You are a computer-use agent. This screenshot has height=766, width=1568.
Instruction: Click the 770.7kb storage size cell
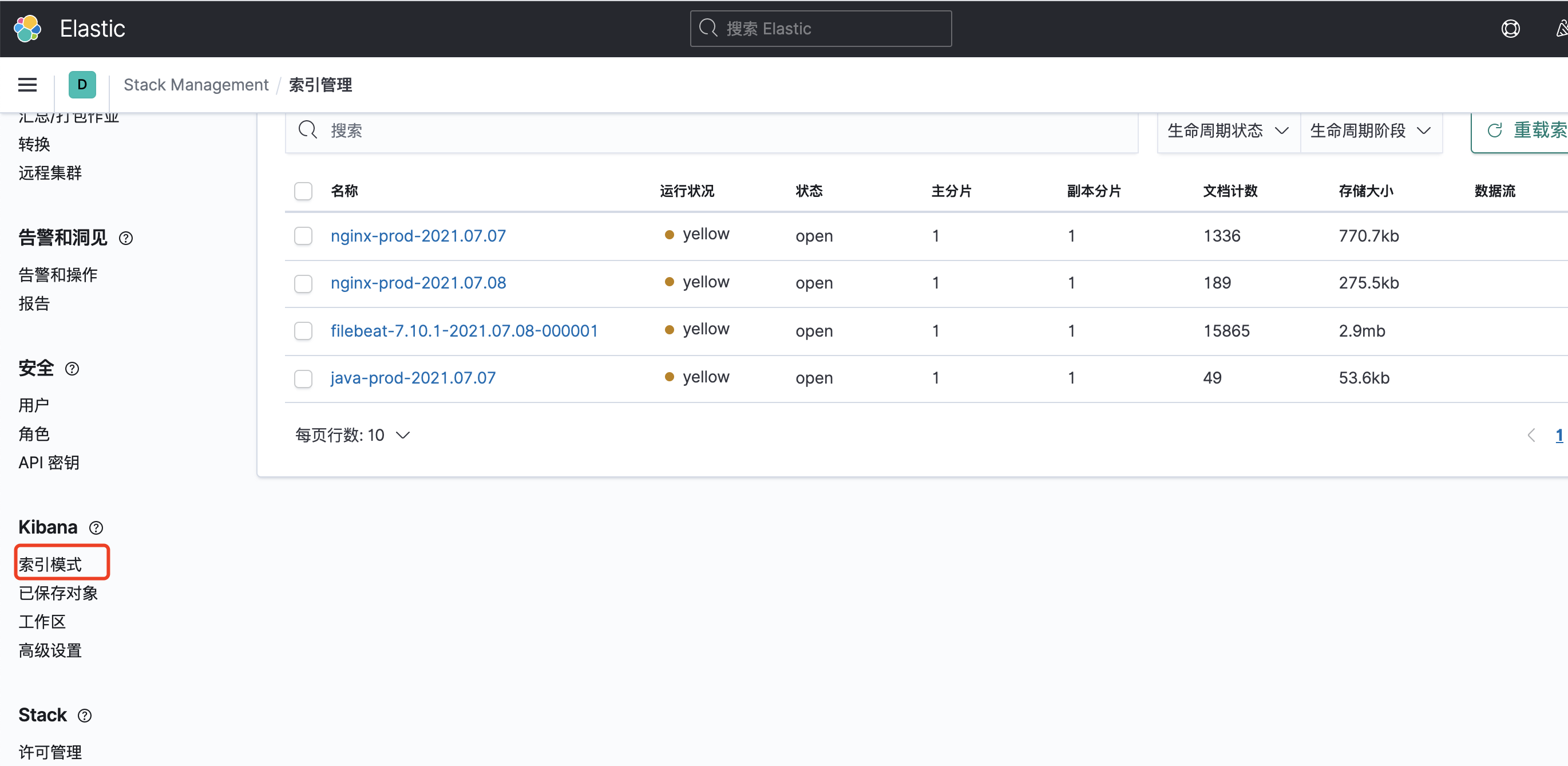1368,236
